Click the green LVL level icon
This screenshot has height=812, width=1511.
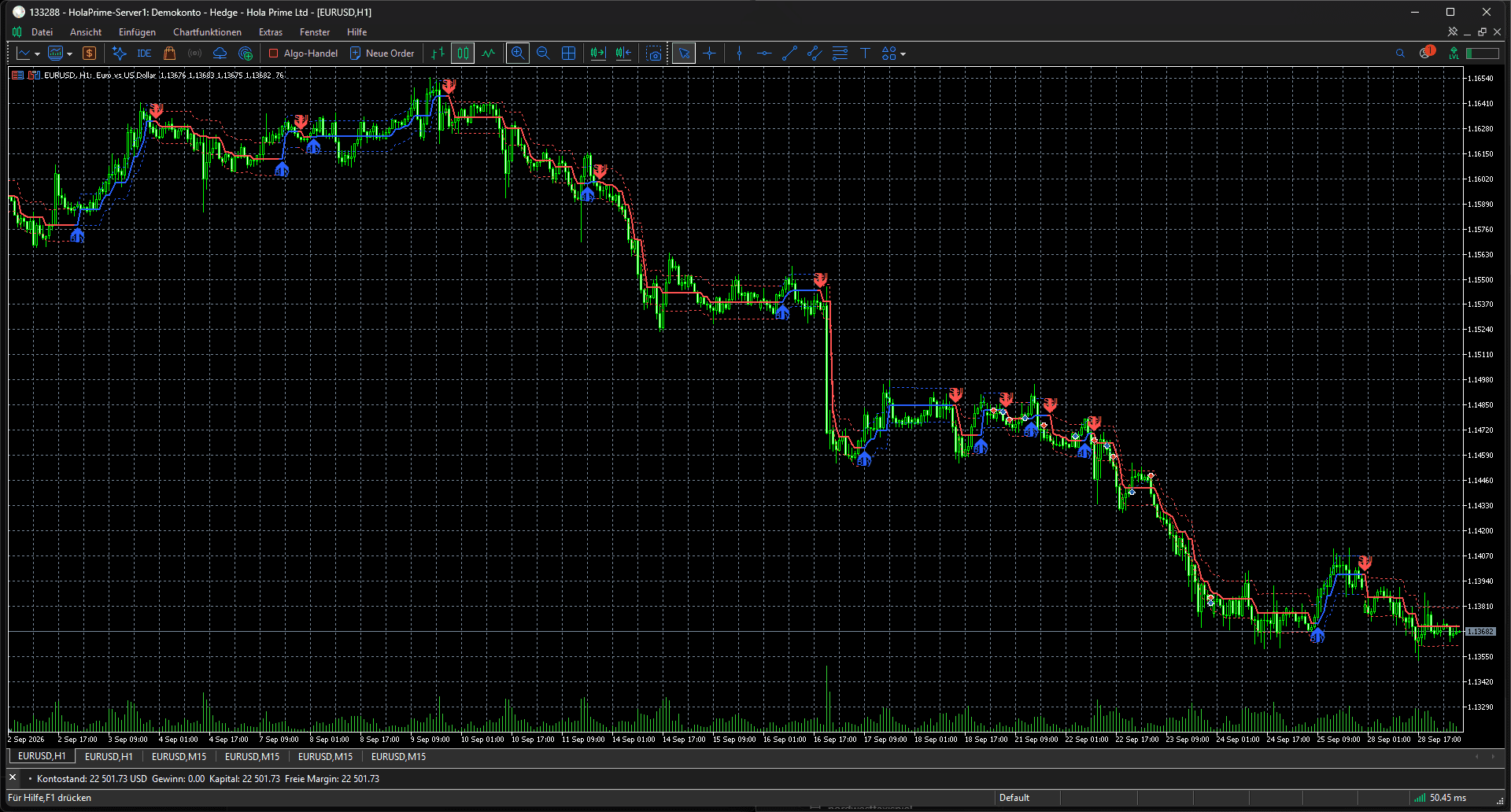click(x=1454, y=54)
